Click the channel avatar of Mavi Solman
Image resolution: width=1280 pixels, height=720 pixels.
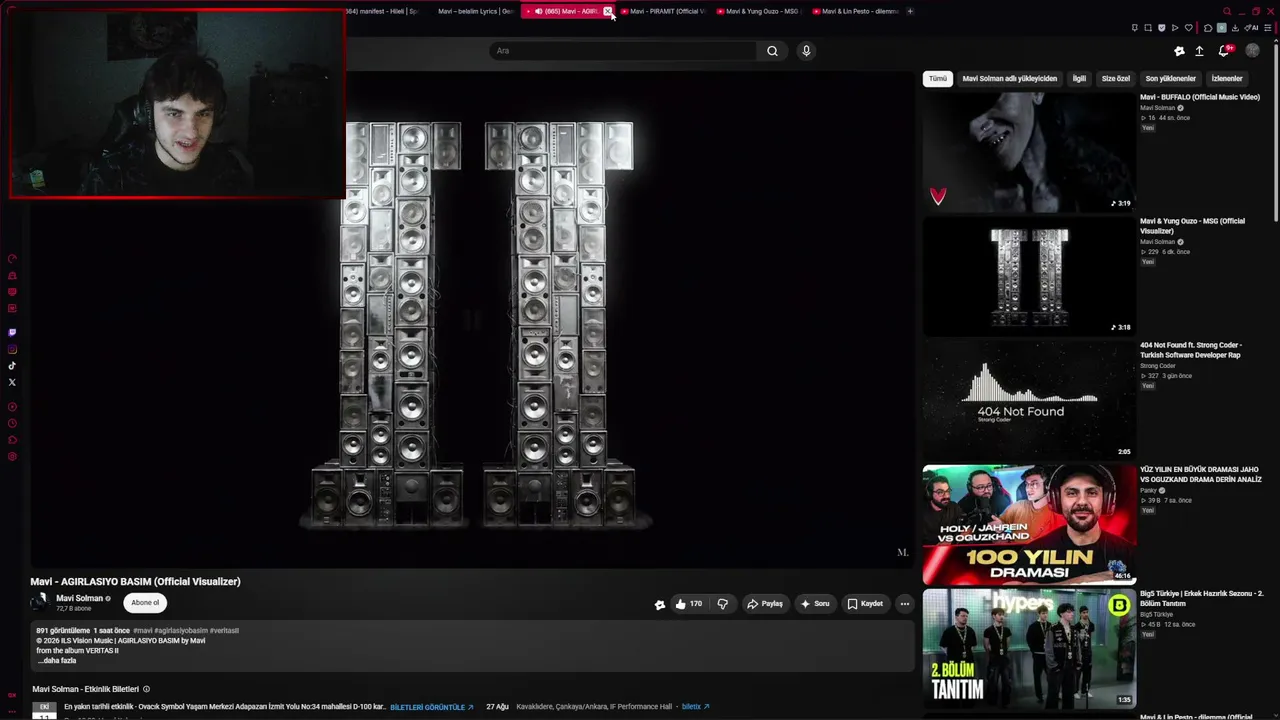[x=40, y=602]
